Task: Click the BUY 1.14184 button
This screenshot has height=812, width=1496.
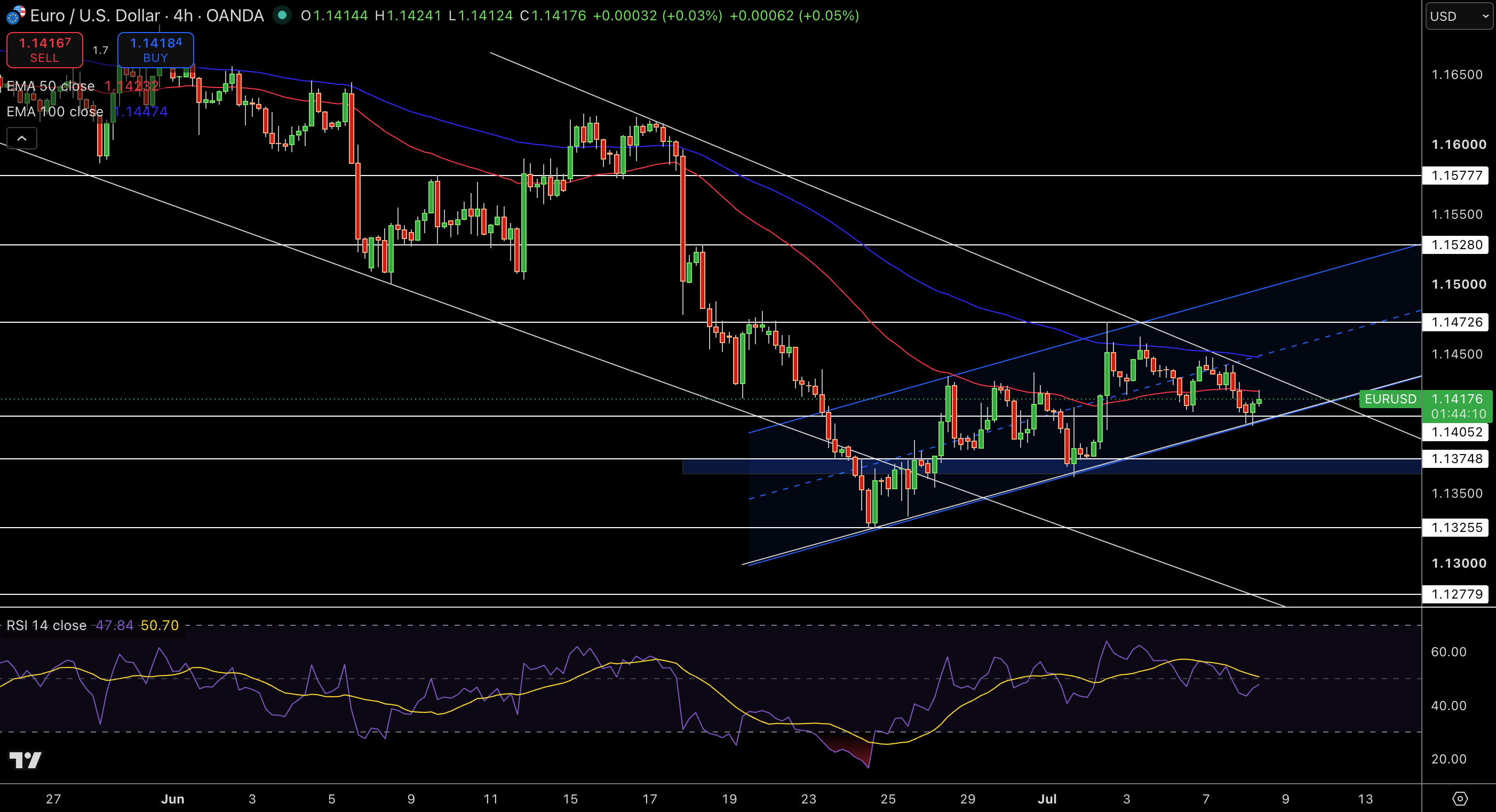Action: pos(156,50)
